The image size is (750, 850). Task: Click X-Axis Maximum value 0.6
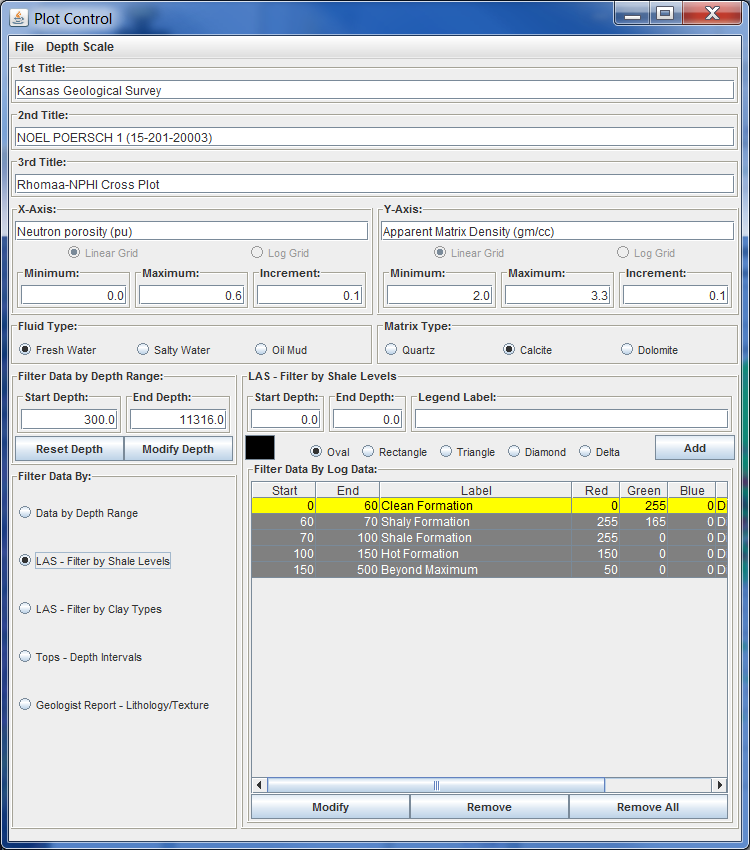coord(191,295)
